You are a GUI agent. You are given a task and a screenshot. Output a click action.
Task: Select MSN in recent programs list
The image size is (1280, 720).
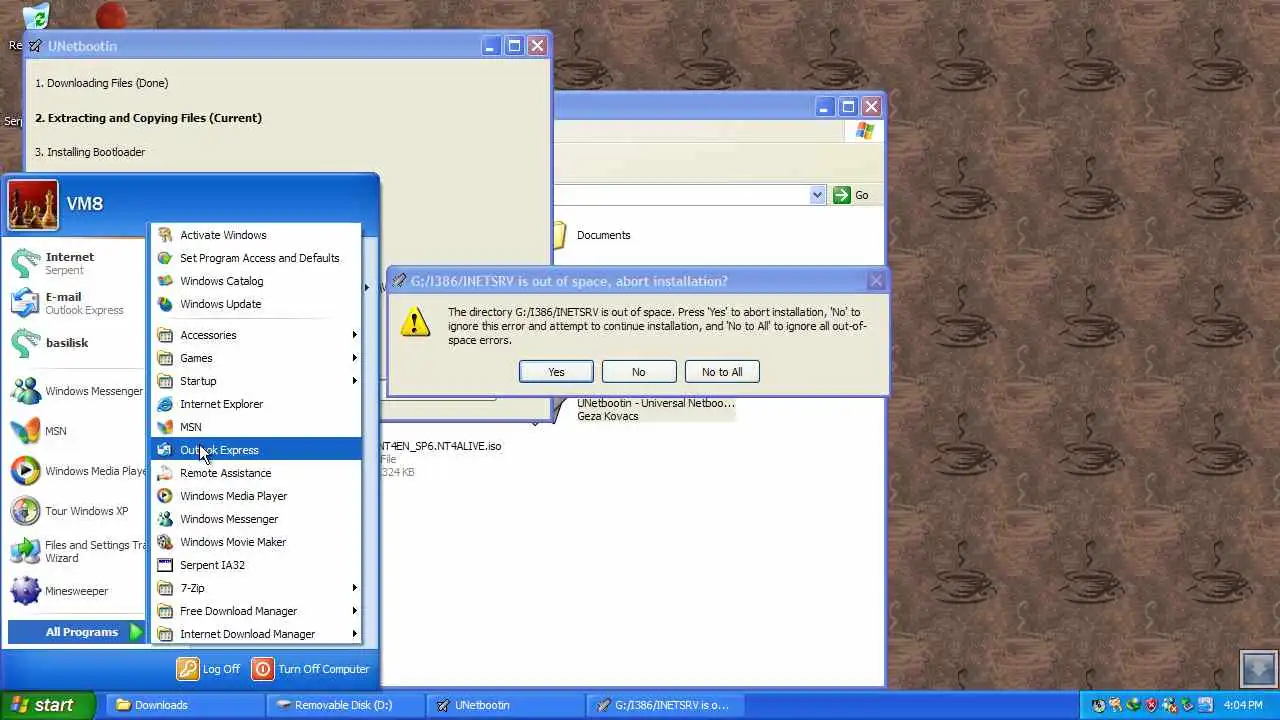[x=77, y=431]
